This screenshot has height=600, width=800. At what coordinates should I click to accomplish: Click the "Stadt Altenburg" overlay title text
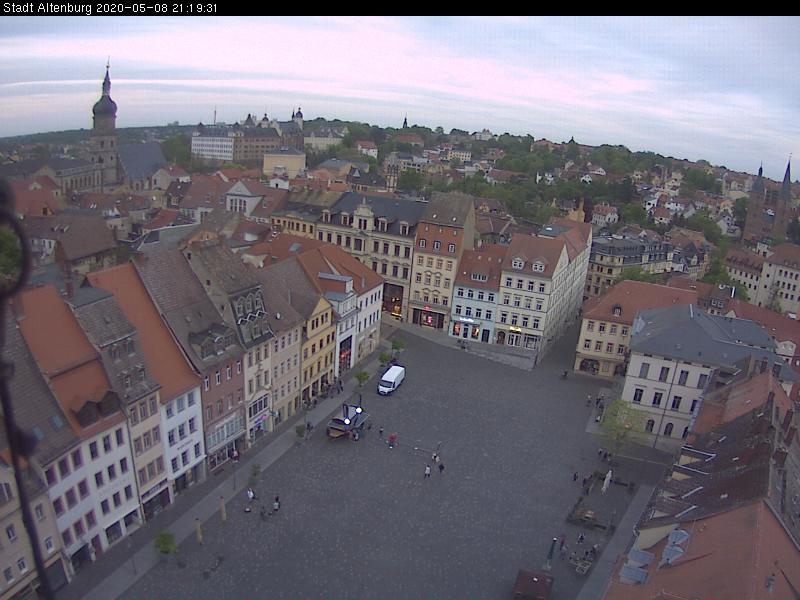click(48, 8)
